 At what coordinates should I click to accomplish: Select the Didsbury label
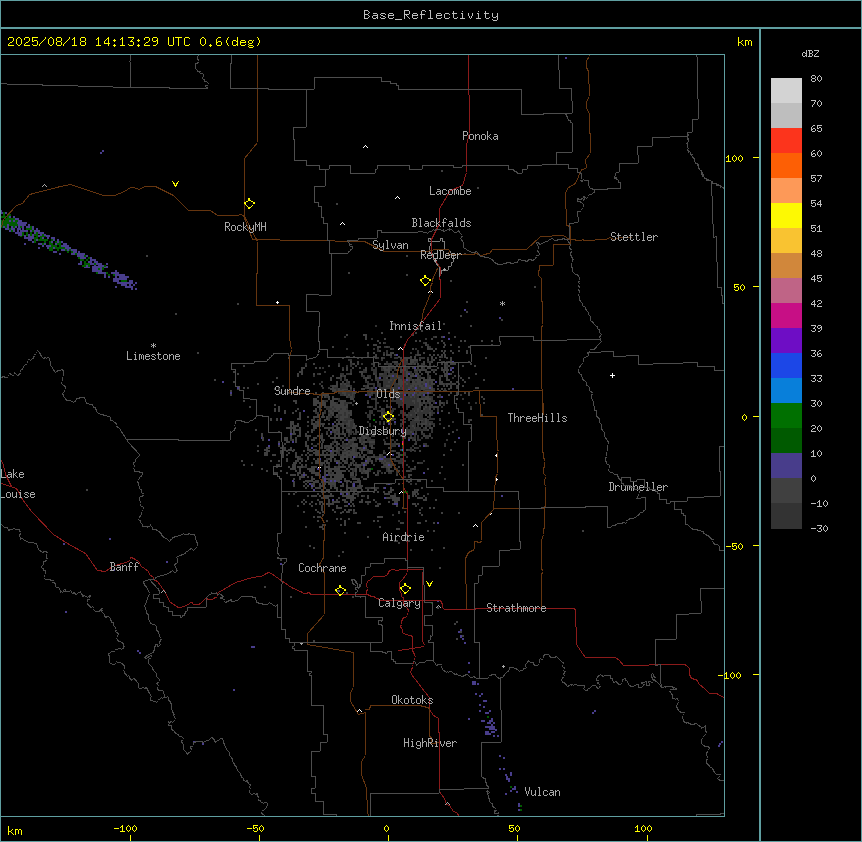[x=383, y=431]
